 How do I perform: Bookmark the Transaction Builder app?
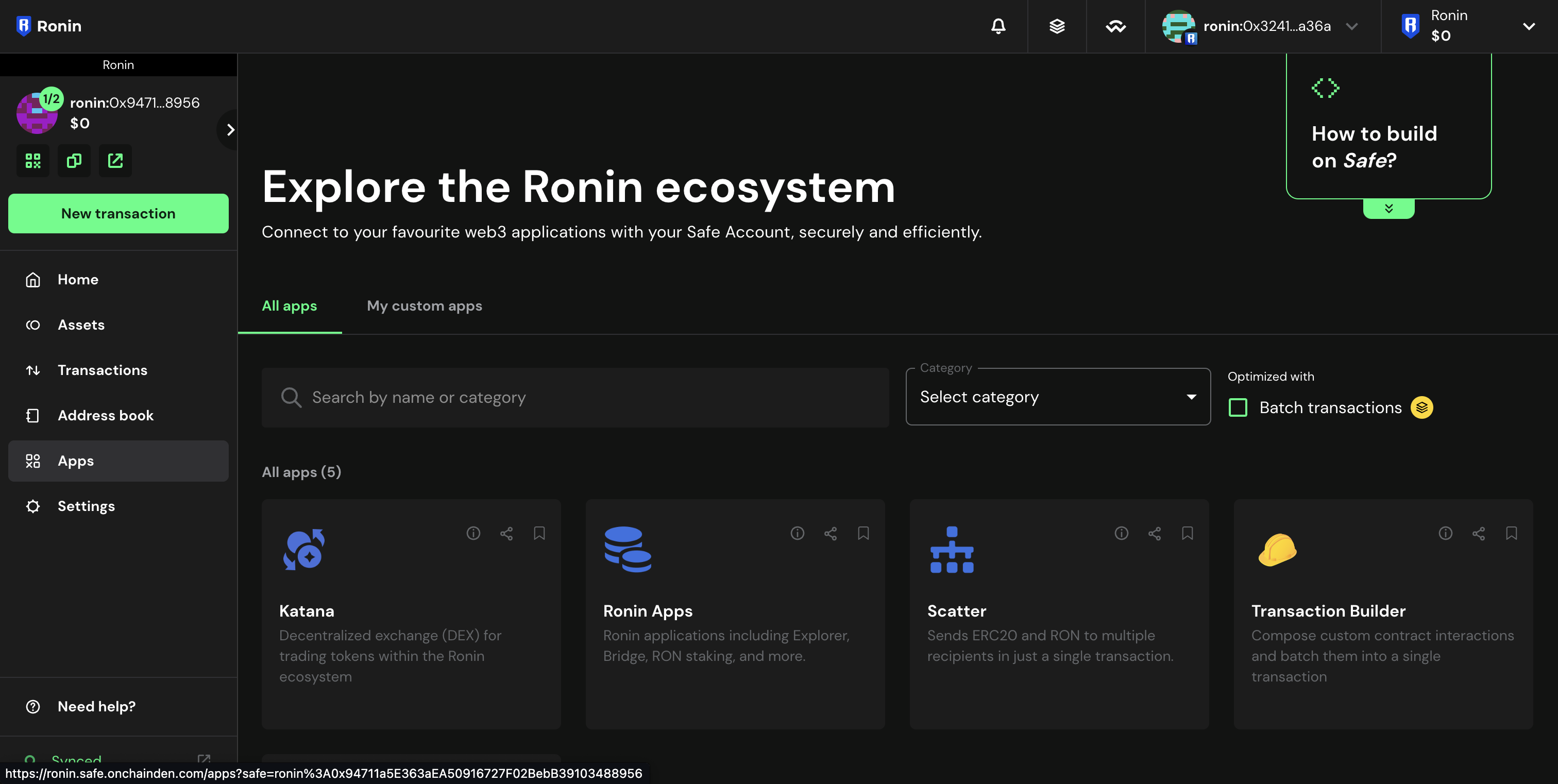(1512, 533)
